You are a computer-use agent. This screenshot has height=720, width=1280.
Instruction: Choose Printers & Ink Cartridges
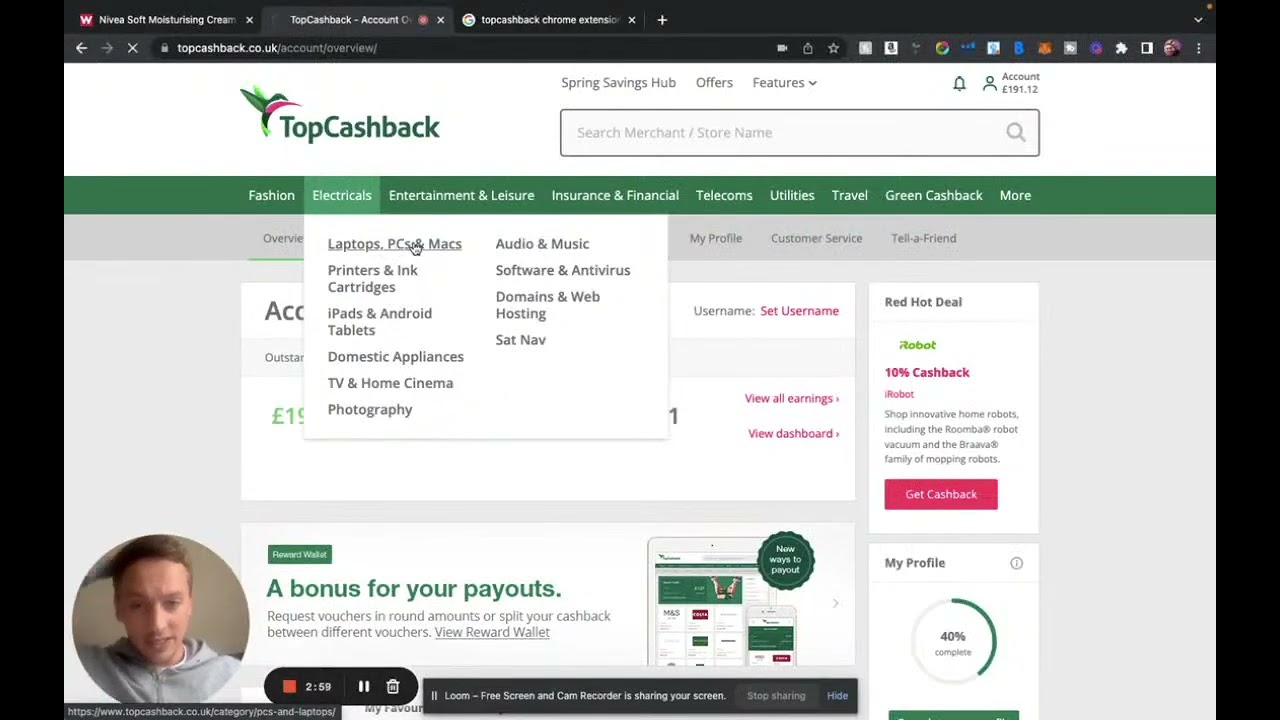coord(372,278)
